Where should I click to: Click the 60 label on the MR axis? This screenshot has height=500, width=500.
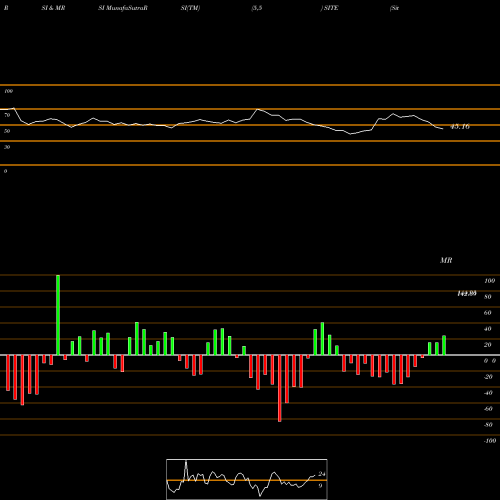tap(487, 313)
